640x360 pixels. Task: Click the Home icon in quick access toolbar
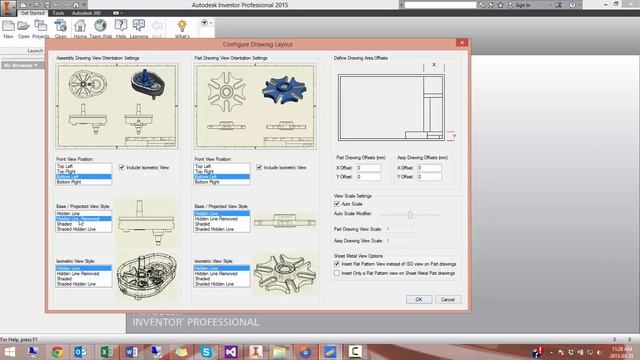(x=76, y=5)
